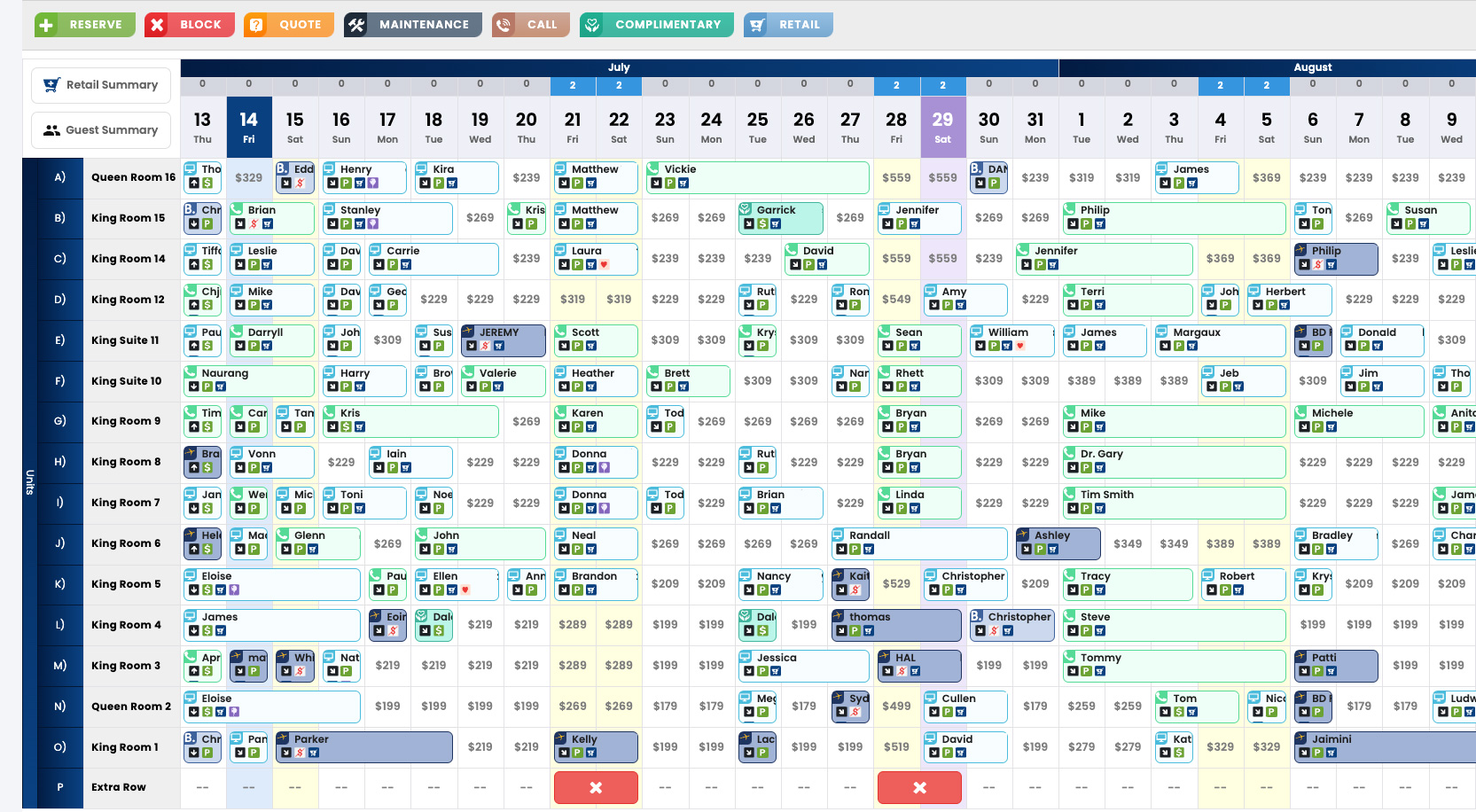Open Vickie's reservation in Queen Room 16

coord(757,177)
